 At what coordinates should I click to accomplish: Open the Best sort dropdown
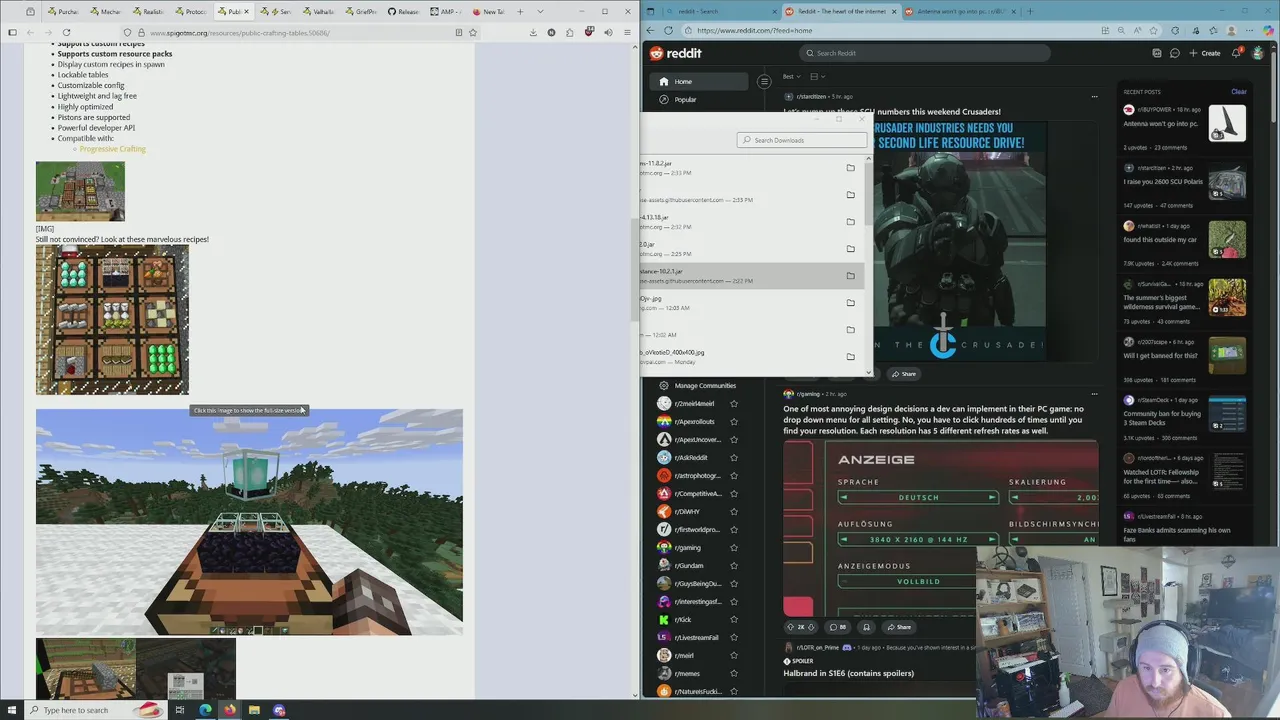click(791, 76)
